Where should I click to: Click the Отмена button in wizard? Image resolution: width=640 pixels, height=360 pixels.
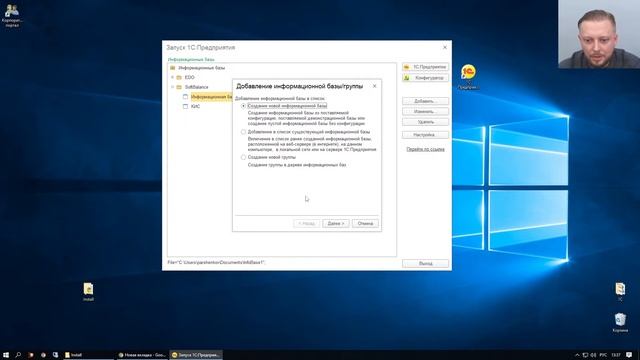click(x=365, y=223)
